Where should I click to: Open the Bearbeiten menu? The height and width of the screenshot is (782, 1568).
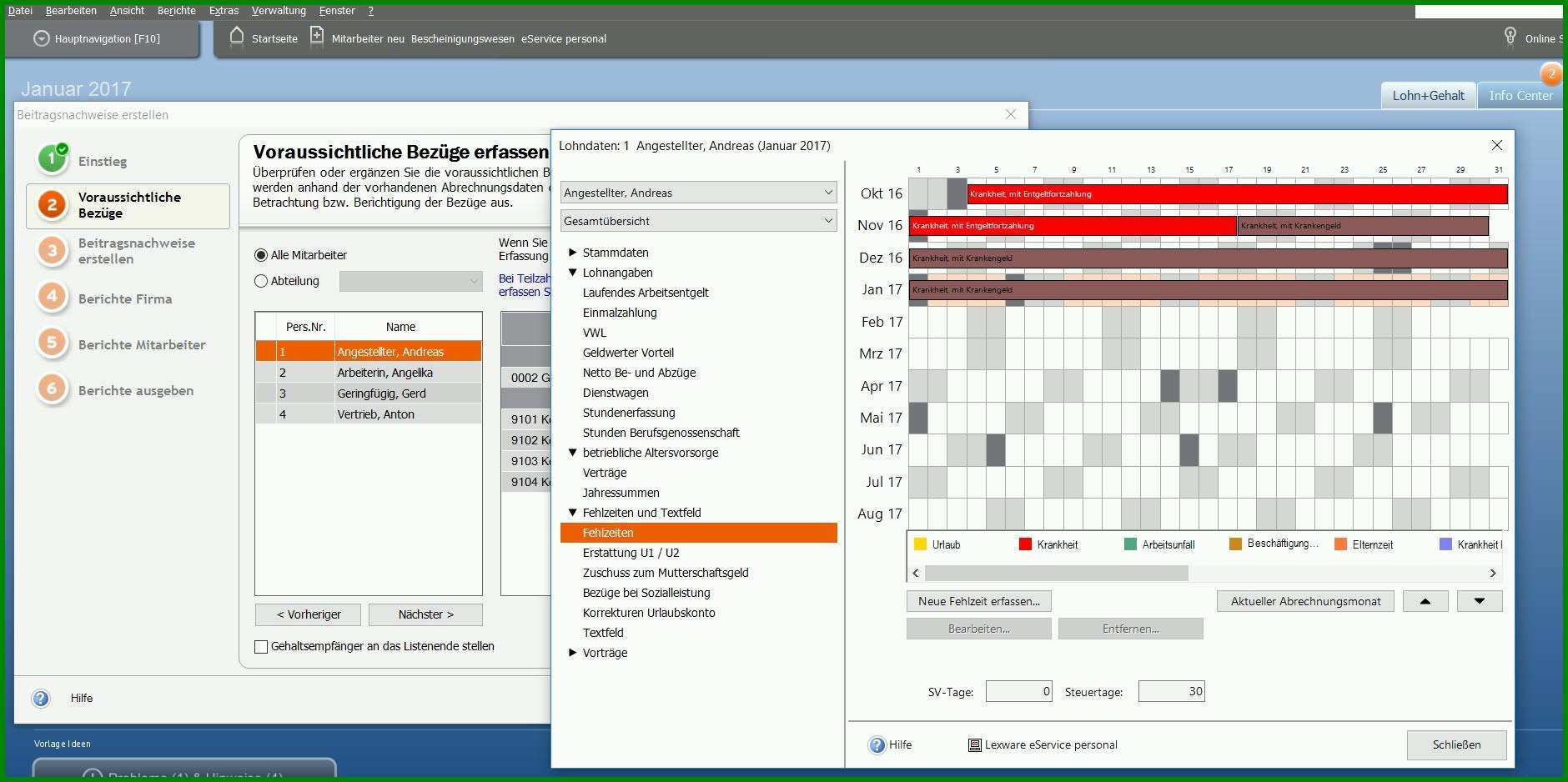click(71, 11)
